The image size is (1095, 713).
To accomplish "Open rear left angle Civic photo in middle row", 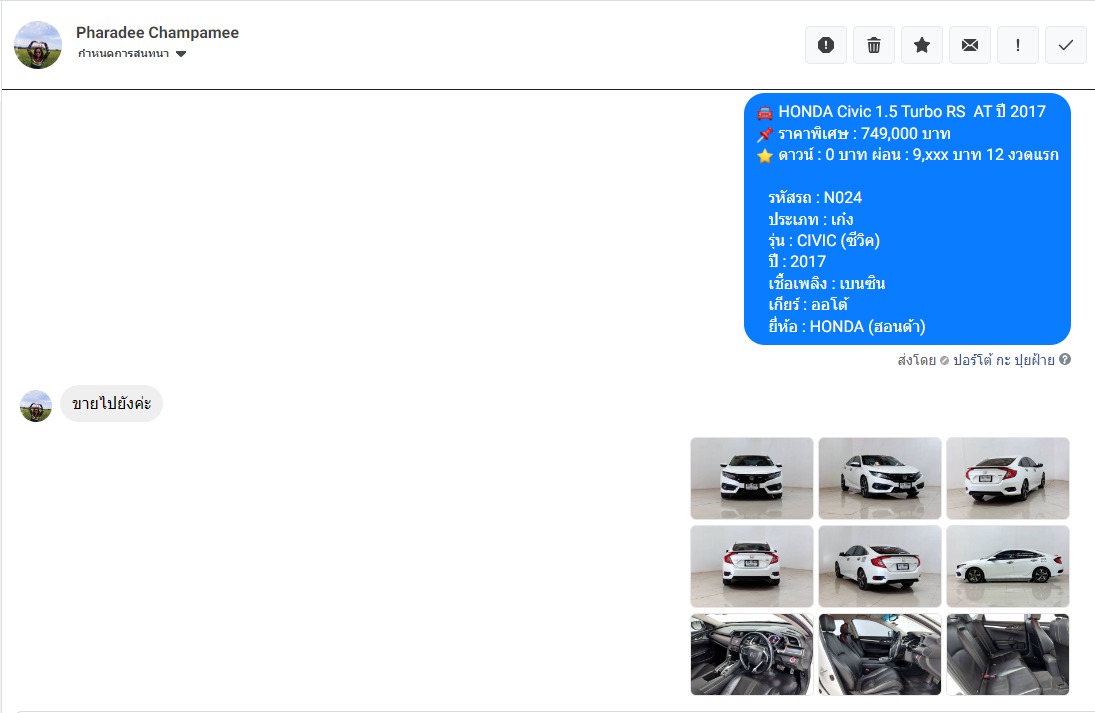I will [880, 566].
